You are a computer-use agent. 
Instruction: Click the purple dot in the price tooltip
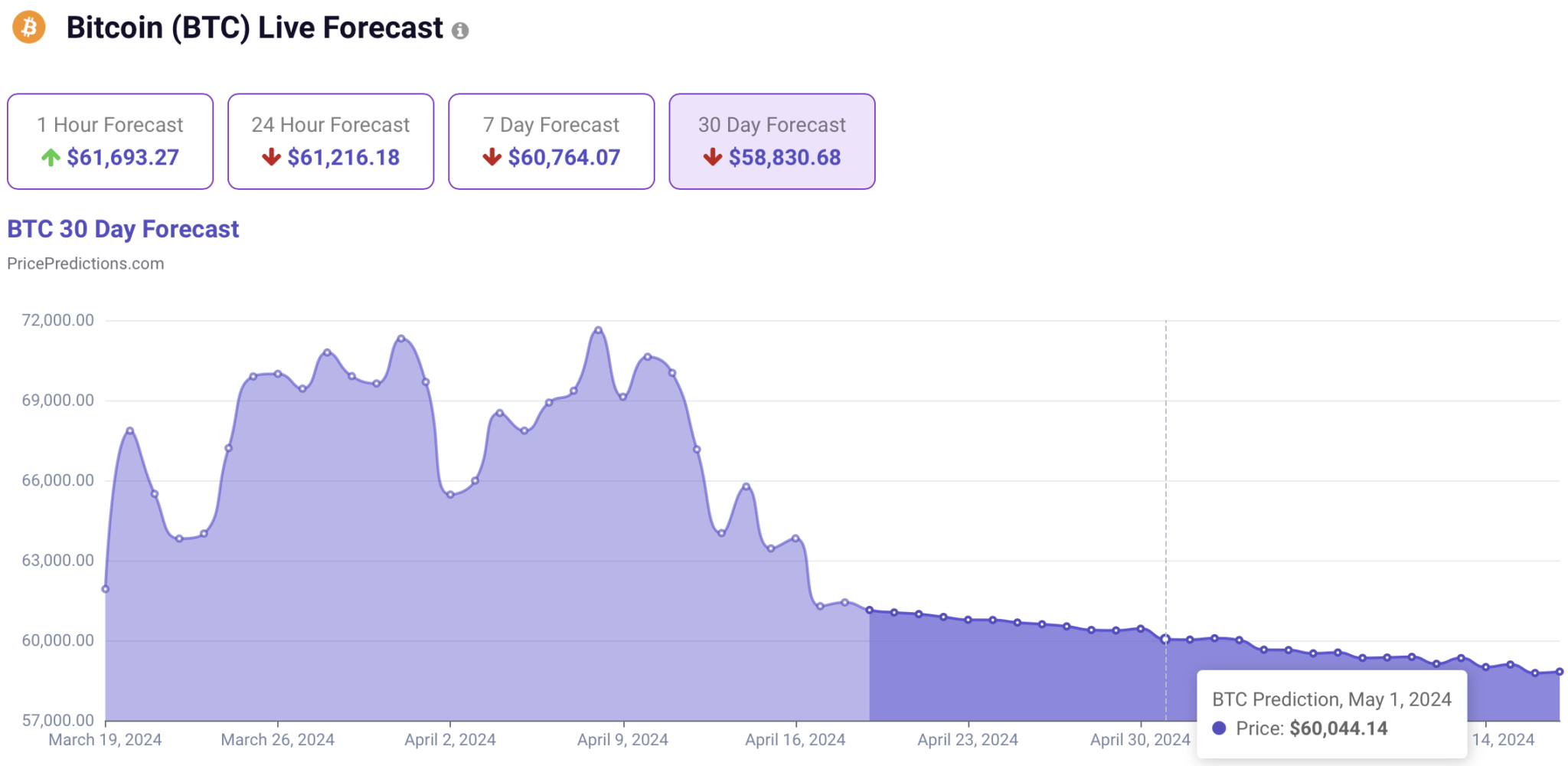pyautogui.click(x=1219, y=728)
